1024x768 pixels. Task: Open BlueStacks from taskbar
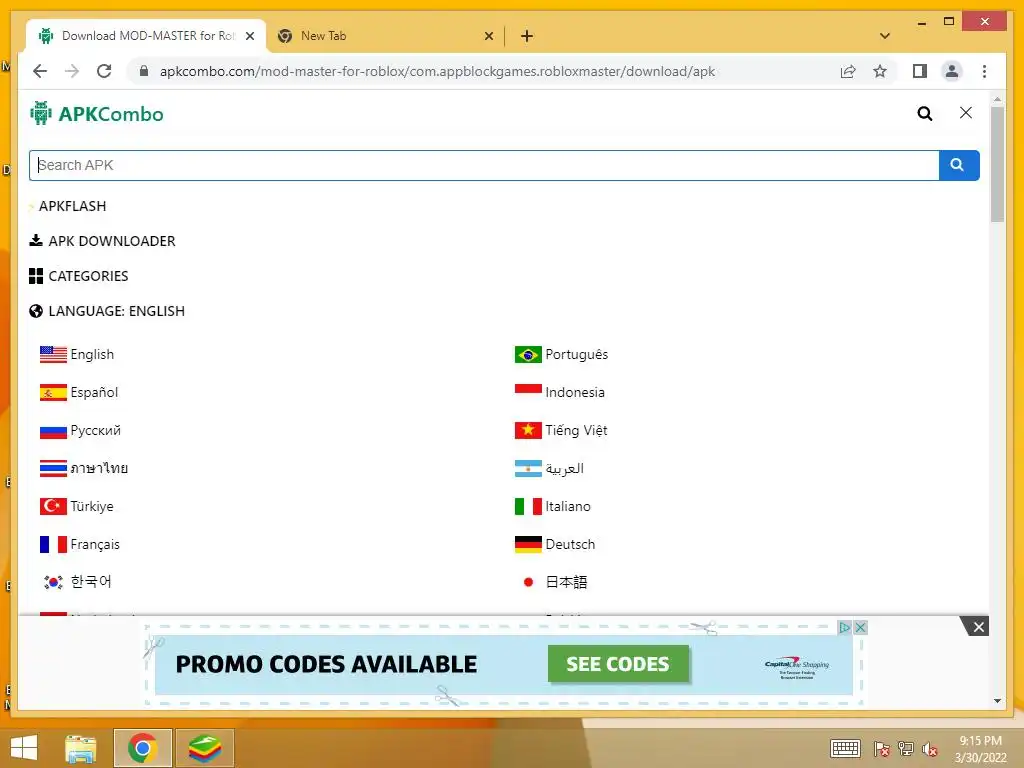(x=204, y=748)
